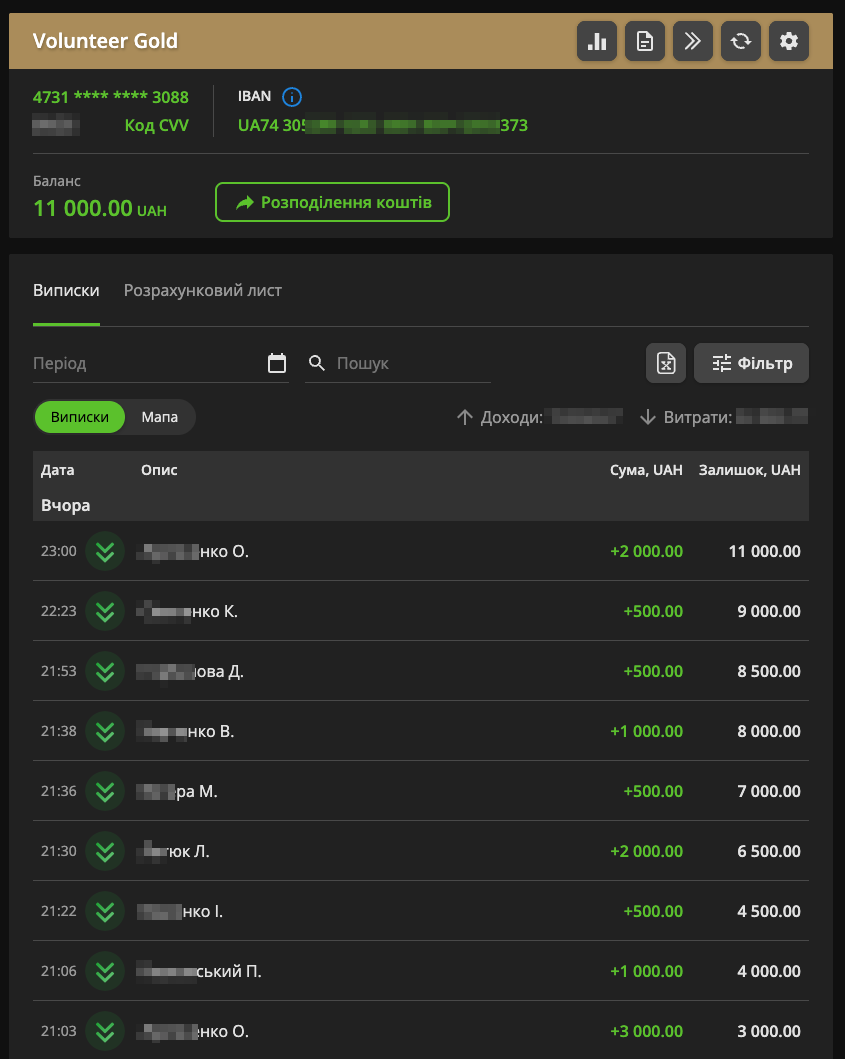Click the currency exchange refresh icon
The height and width of the screenshot is (1059, 845).
pos(741,41)
